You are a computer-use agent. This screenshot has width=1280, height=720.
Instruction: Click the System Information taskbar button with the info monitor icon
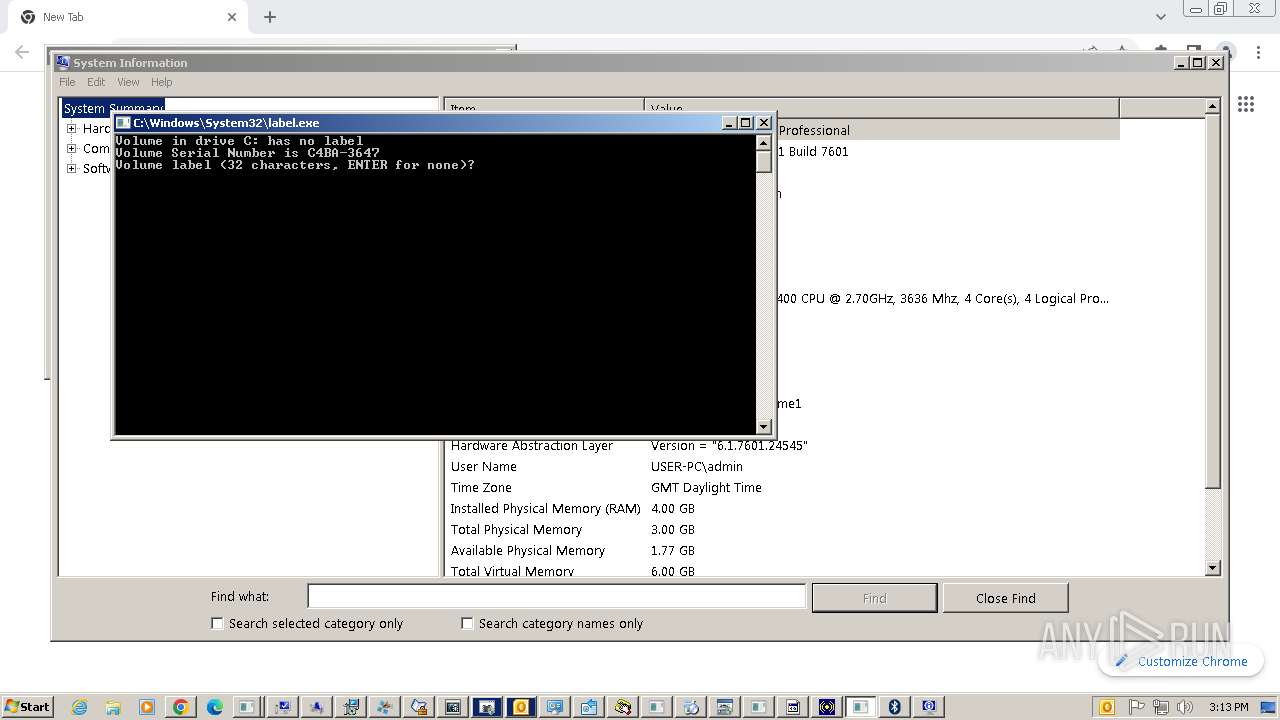tap(929, 707)
